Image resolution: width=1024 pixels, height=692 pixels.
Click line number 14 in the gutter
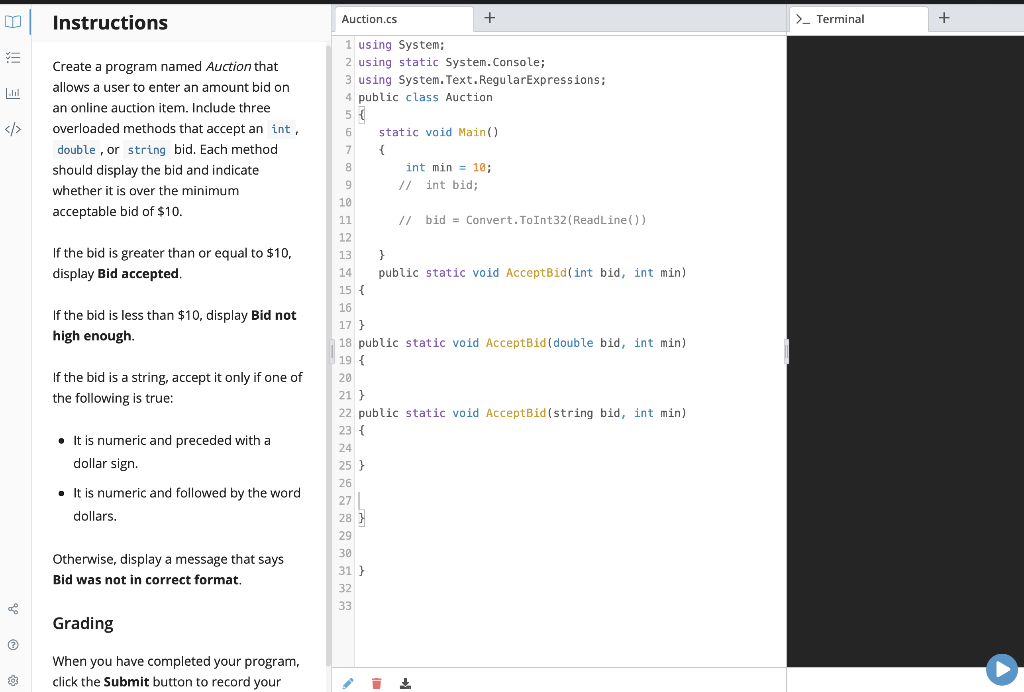tap(345, 272)
